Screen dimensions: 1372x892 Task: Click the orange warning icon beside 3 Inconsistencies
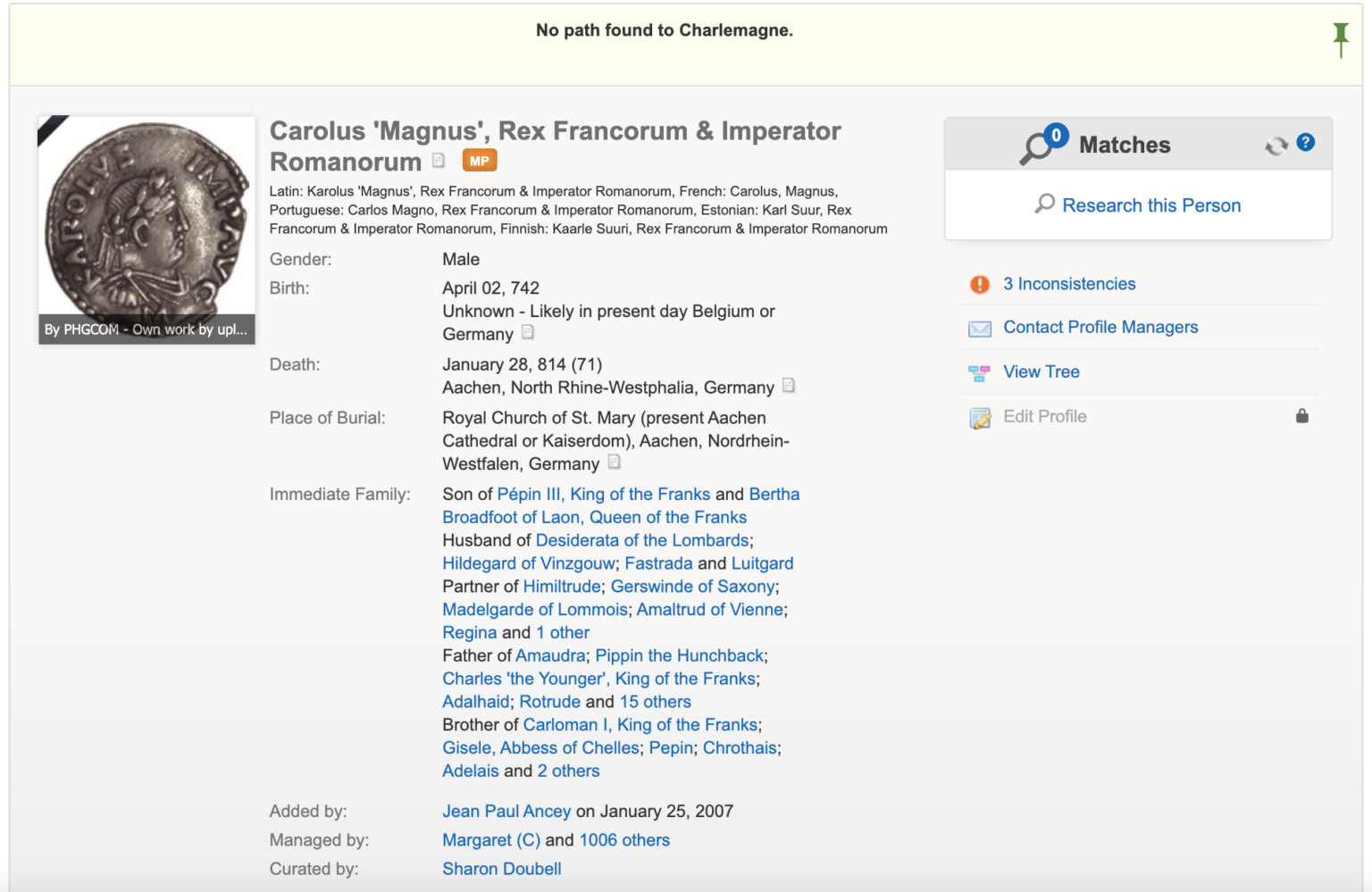click(979, 284)
